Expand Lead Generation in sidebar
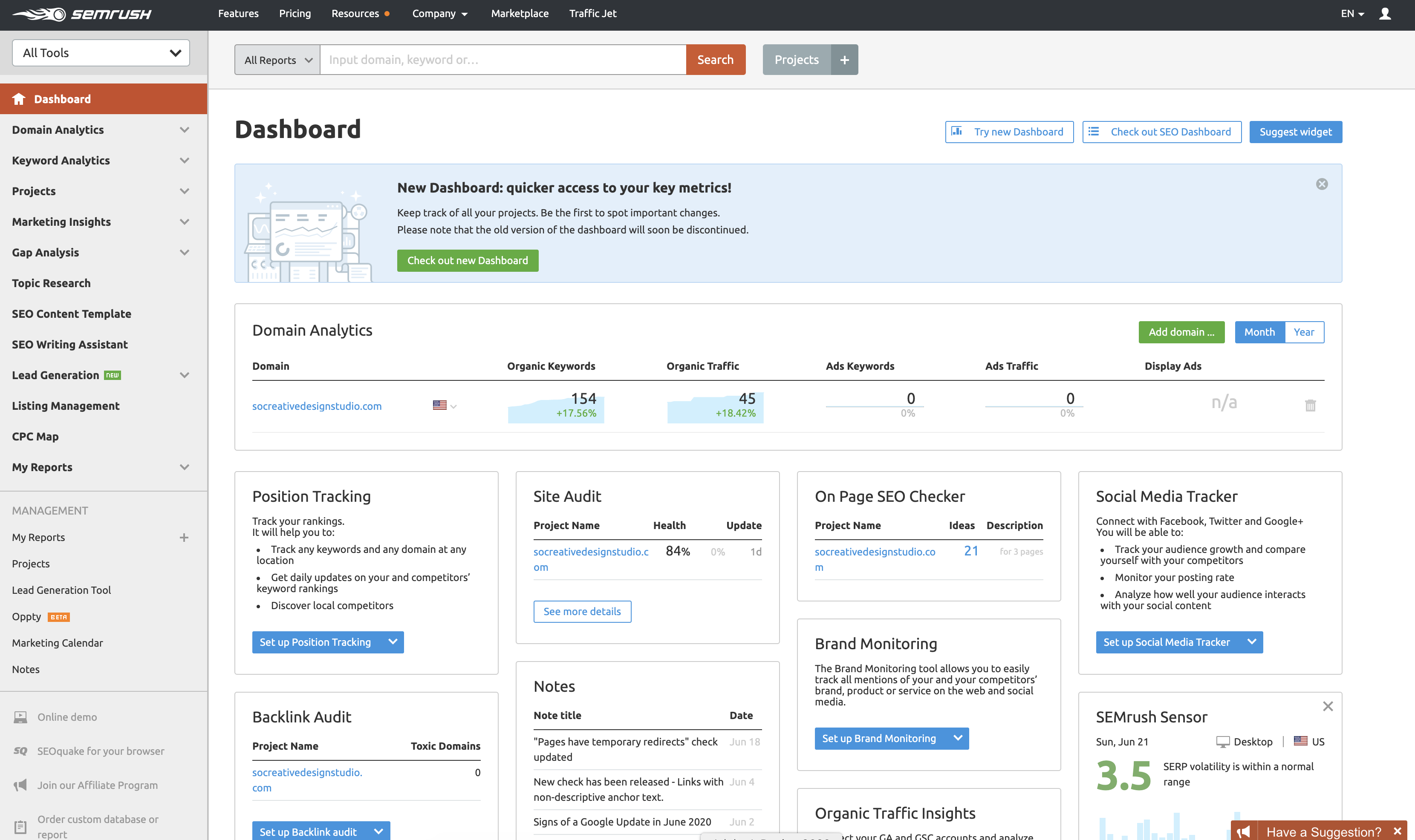The image size is (1415, 840). click(x=184, y=375)
